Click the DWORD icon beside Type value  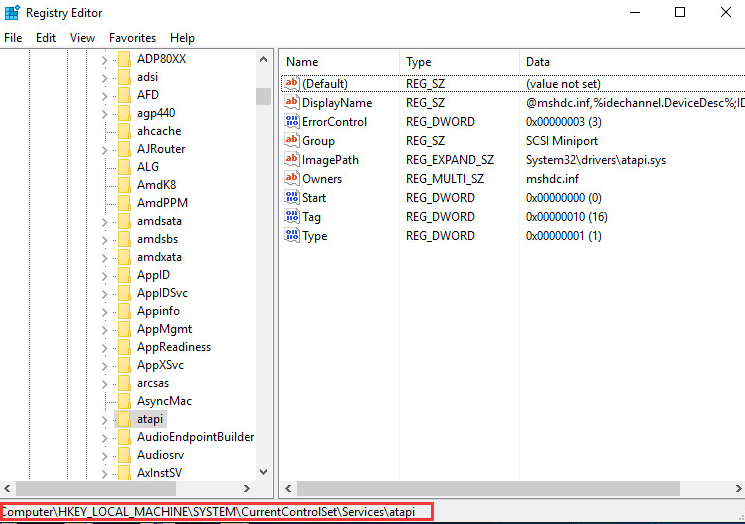coord(292,236)
